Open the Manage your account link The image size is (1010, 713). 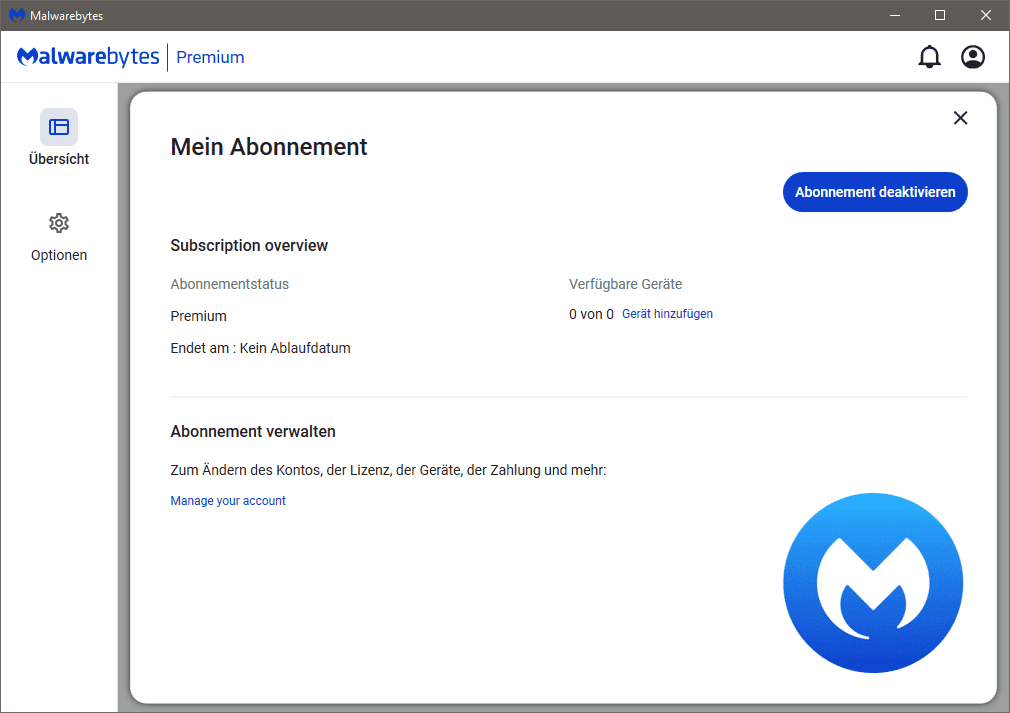coord(227,500)
